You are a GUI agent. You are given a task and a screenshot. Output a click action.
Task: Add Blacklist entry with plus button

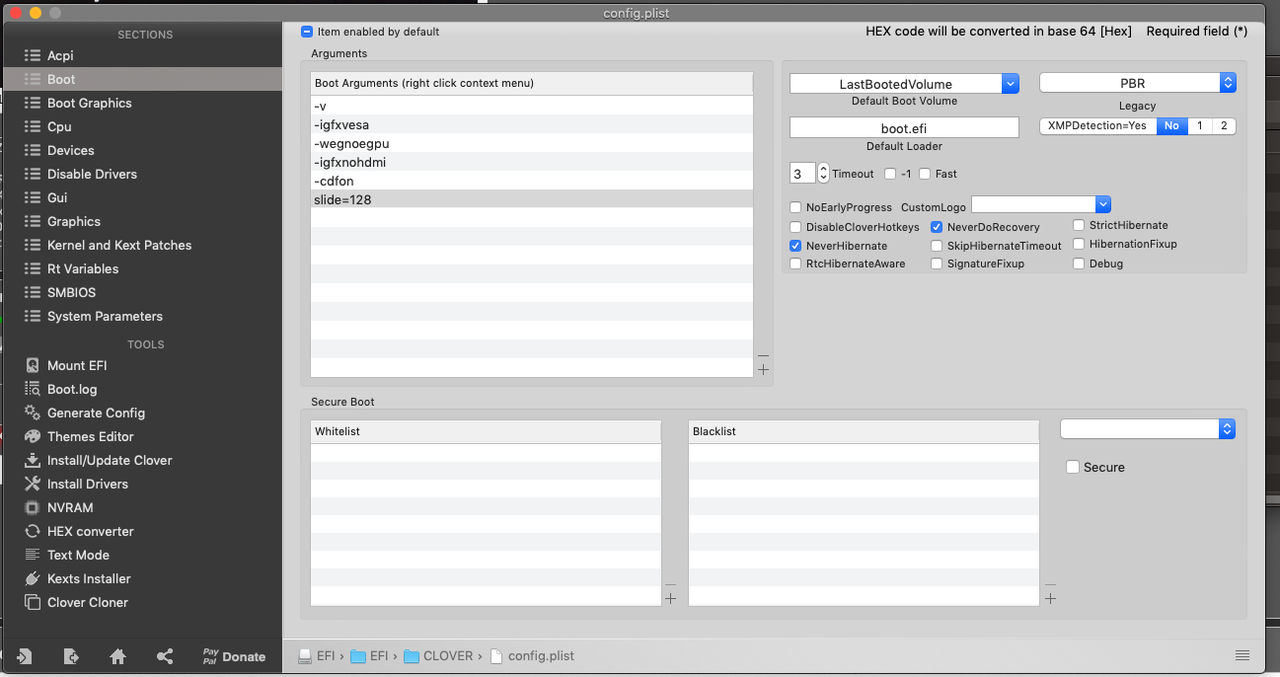click(x=1050, y=599)
